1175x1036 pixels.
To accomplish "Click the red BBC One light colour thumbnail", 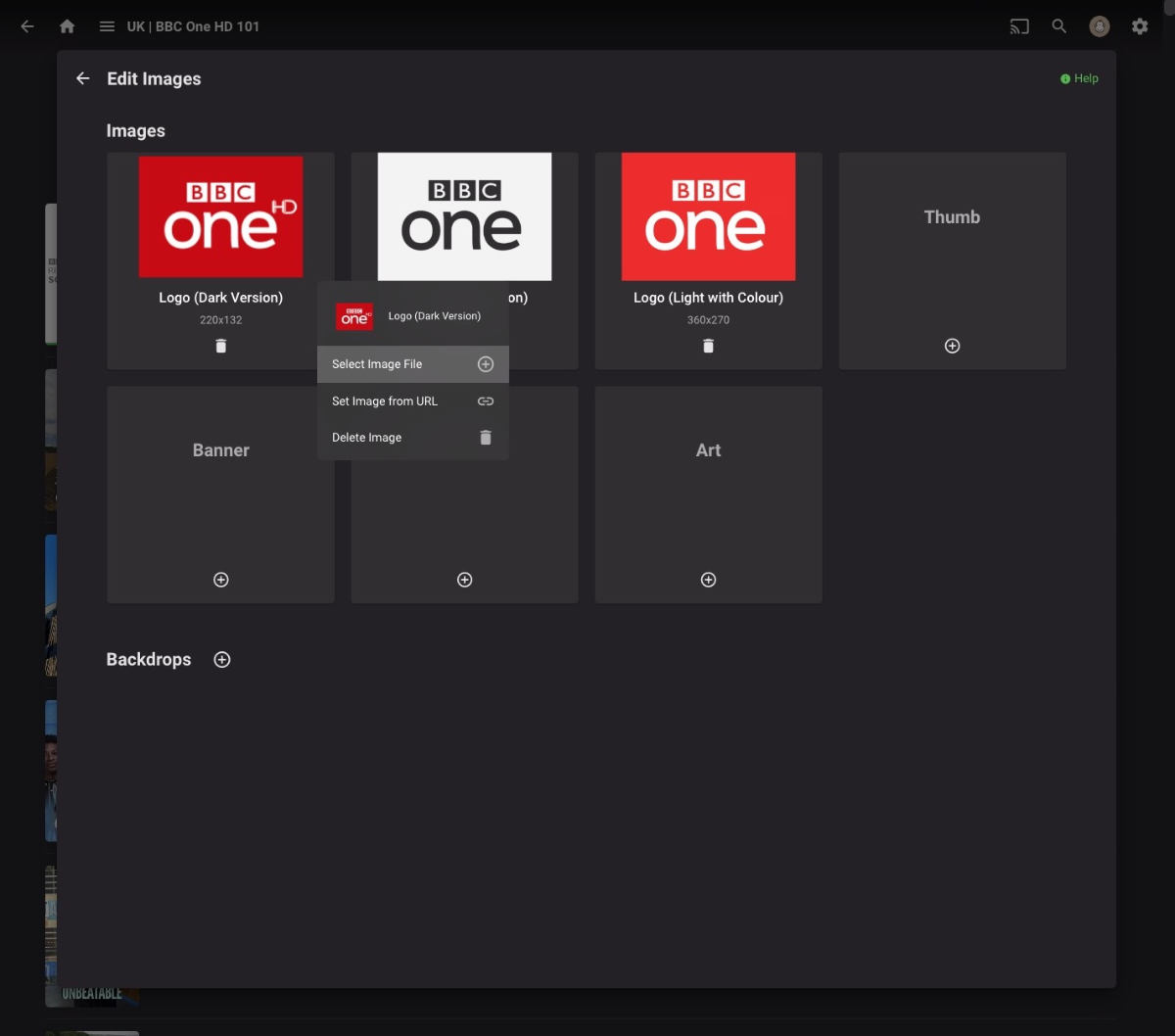I will (709, 216).
